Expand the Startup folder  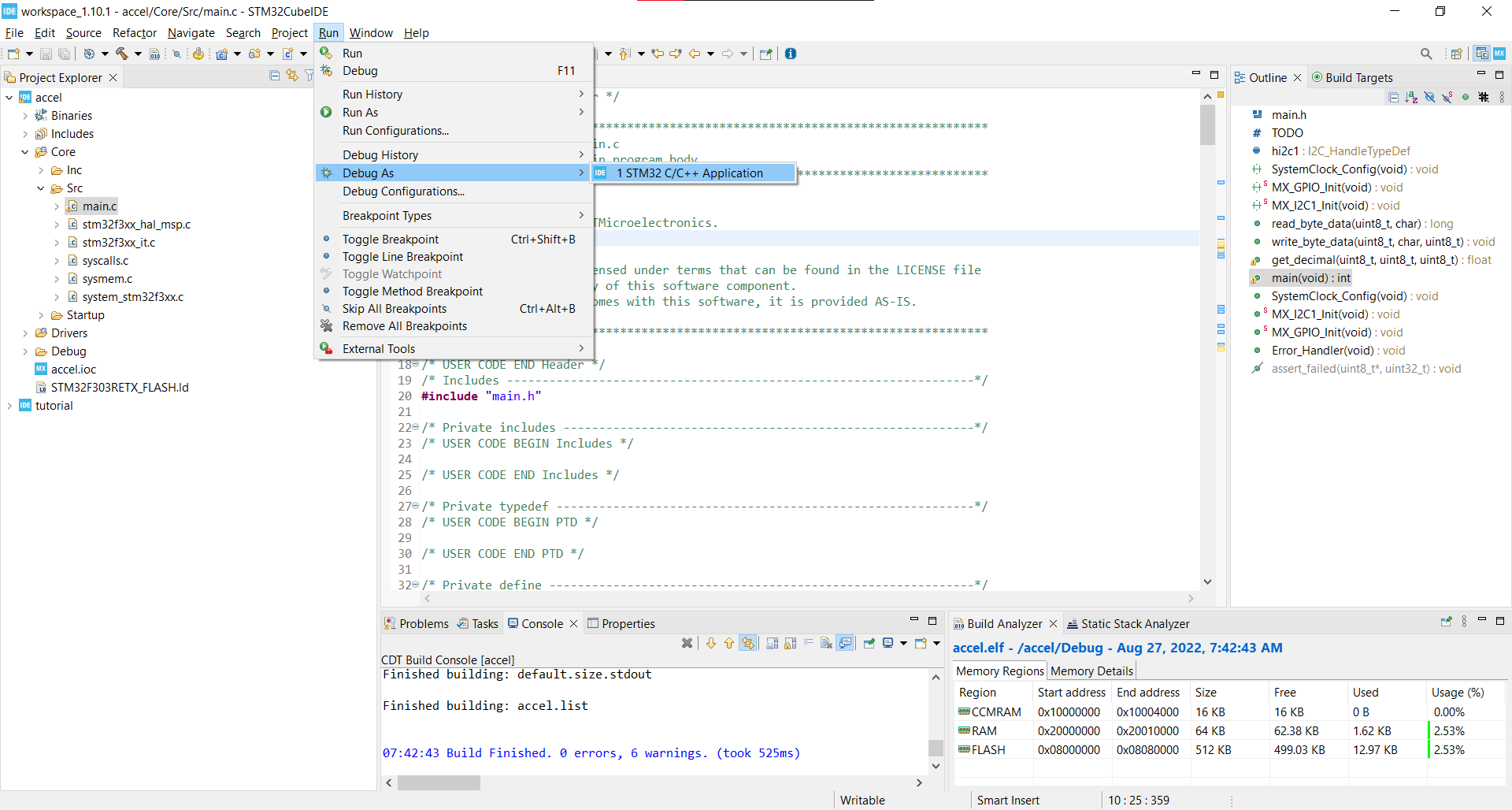pyautogui.click(x=41, y=315)
